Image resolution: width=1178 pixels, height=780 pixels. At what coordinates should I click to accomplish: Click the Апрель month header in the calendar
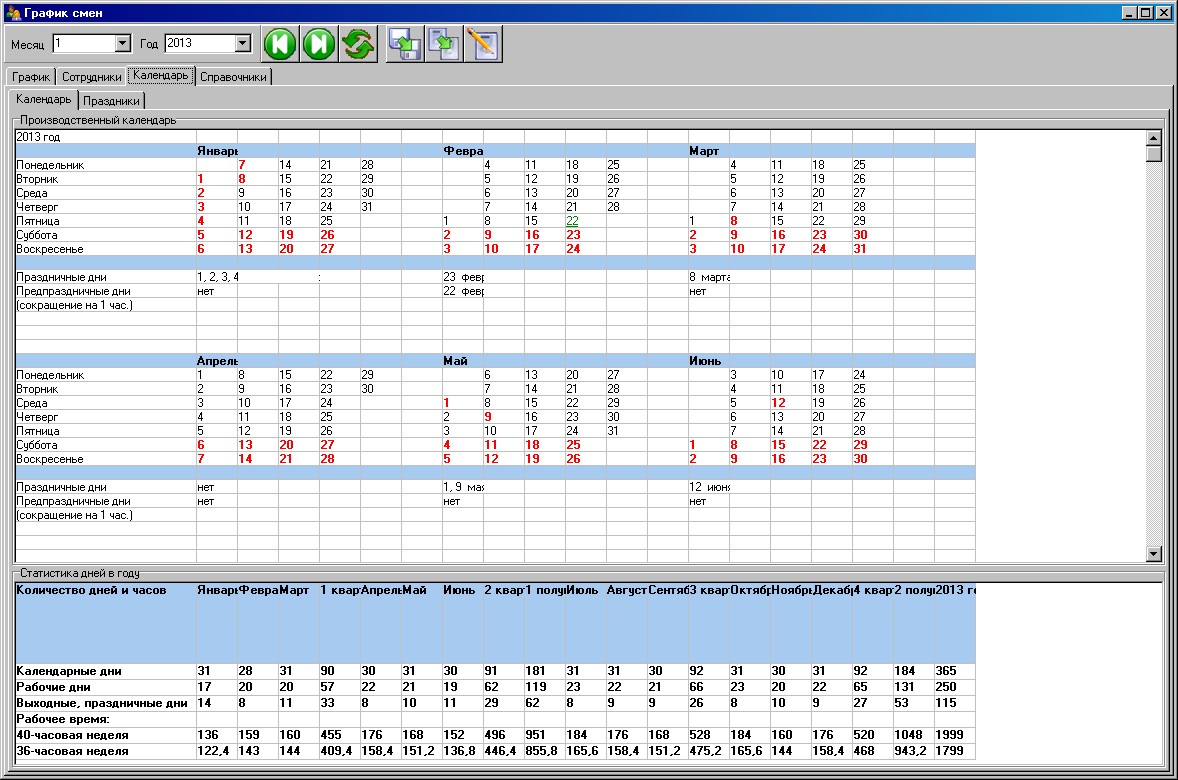tap(217, 361)
